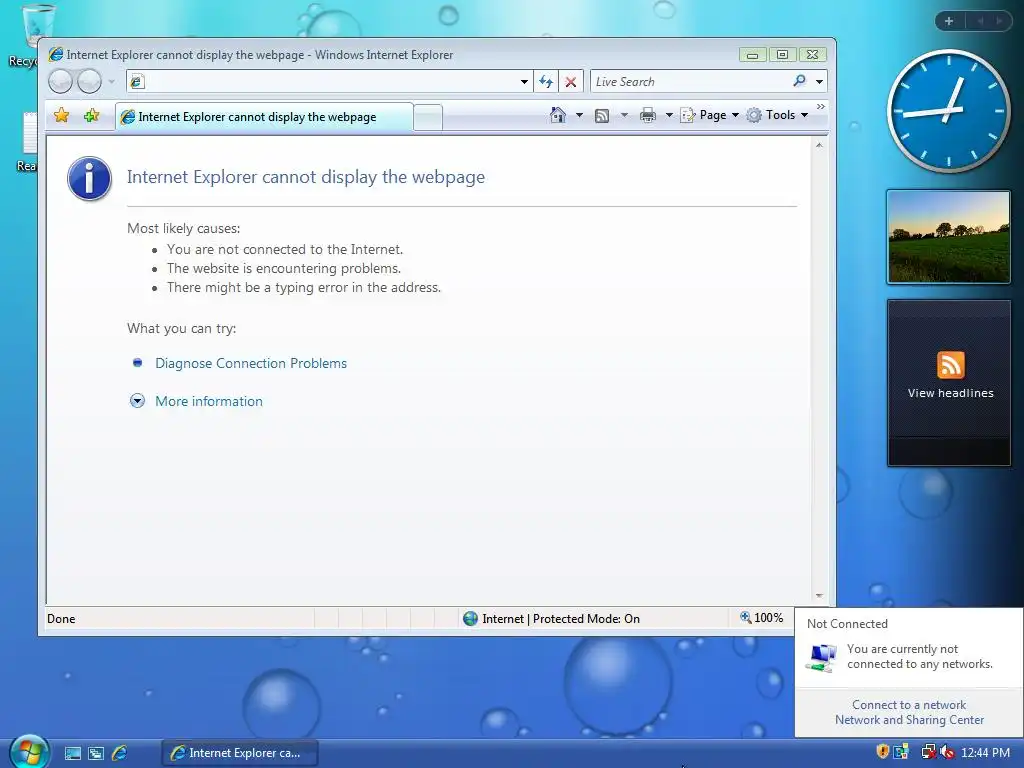Click the 12:44 PM taskbar clock
Image resolution: width=1024 pixels, height=768 pixels.
coord(985,753)
